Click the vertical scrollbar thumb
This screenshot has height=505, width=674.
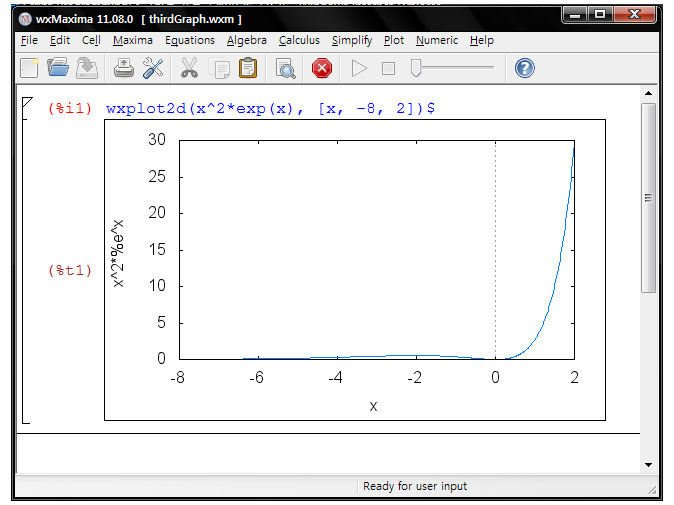[648, 198]
